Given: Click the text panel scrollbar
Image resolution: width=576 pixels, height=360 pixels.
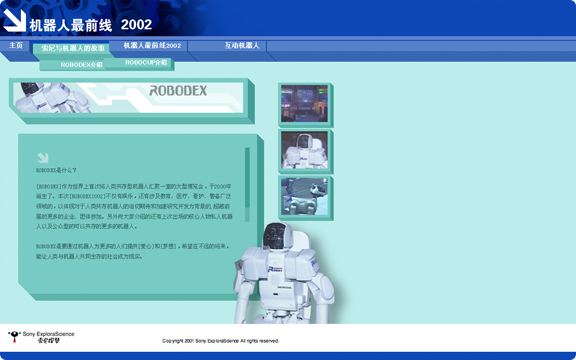Looking at the screenshot, I should pos(247,184).
